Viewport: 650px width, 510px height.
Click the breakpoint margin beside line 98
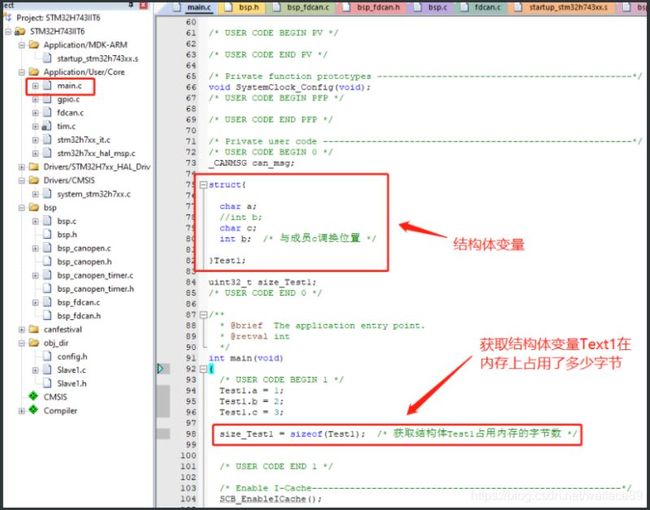[x=163, y=434]
